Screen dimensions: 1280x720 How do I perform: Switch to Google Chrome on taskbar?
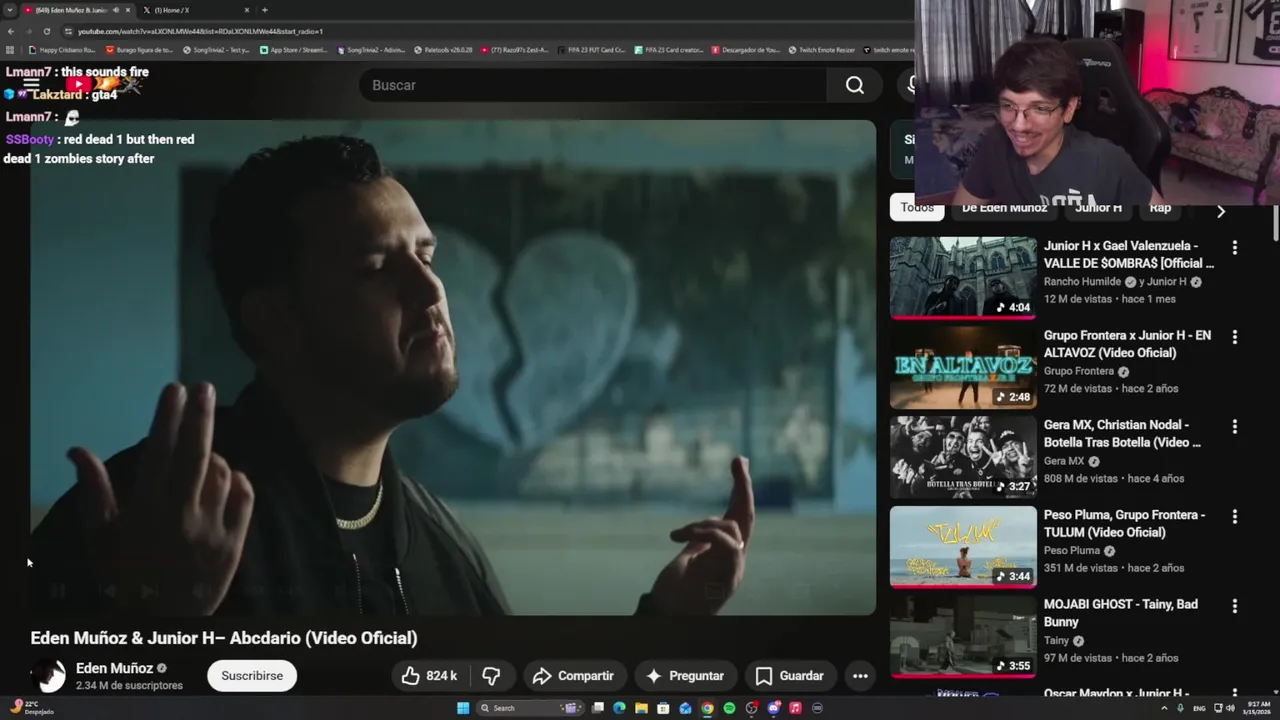click(707, 708)
